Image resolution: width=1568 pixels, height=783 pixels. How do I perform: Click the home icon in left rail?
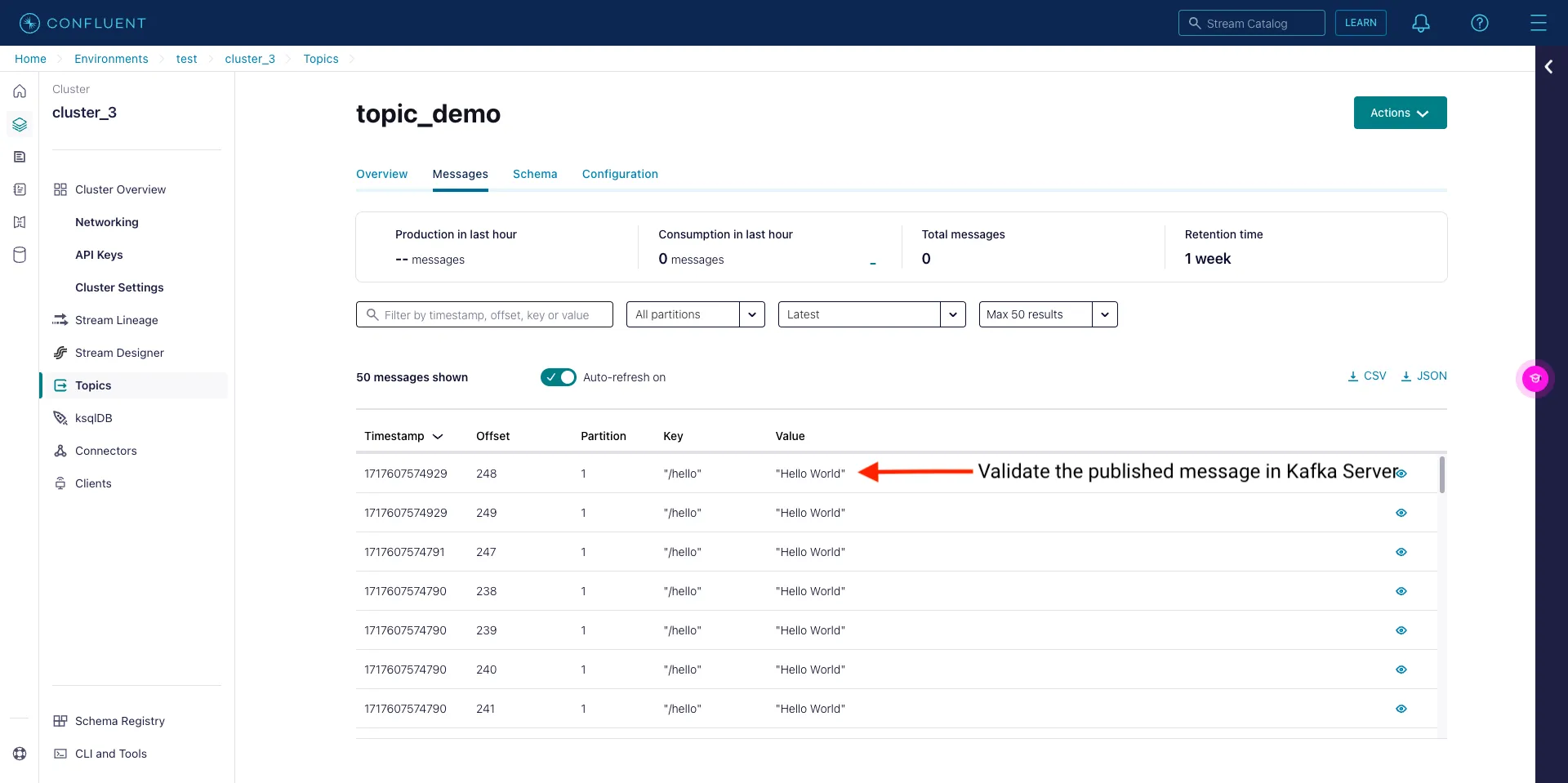pyautogui.click(x=20, y=91)
